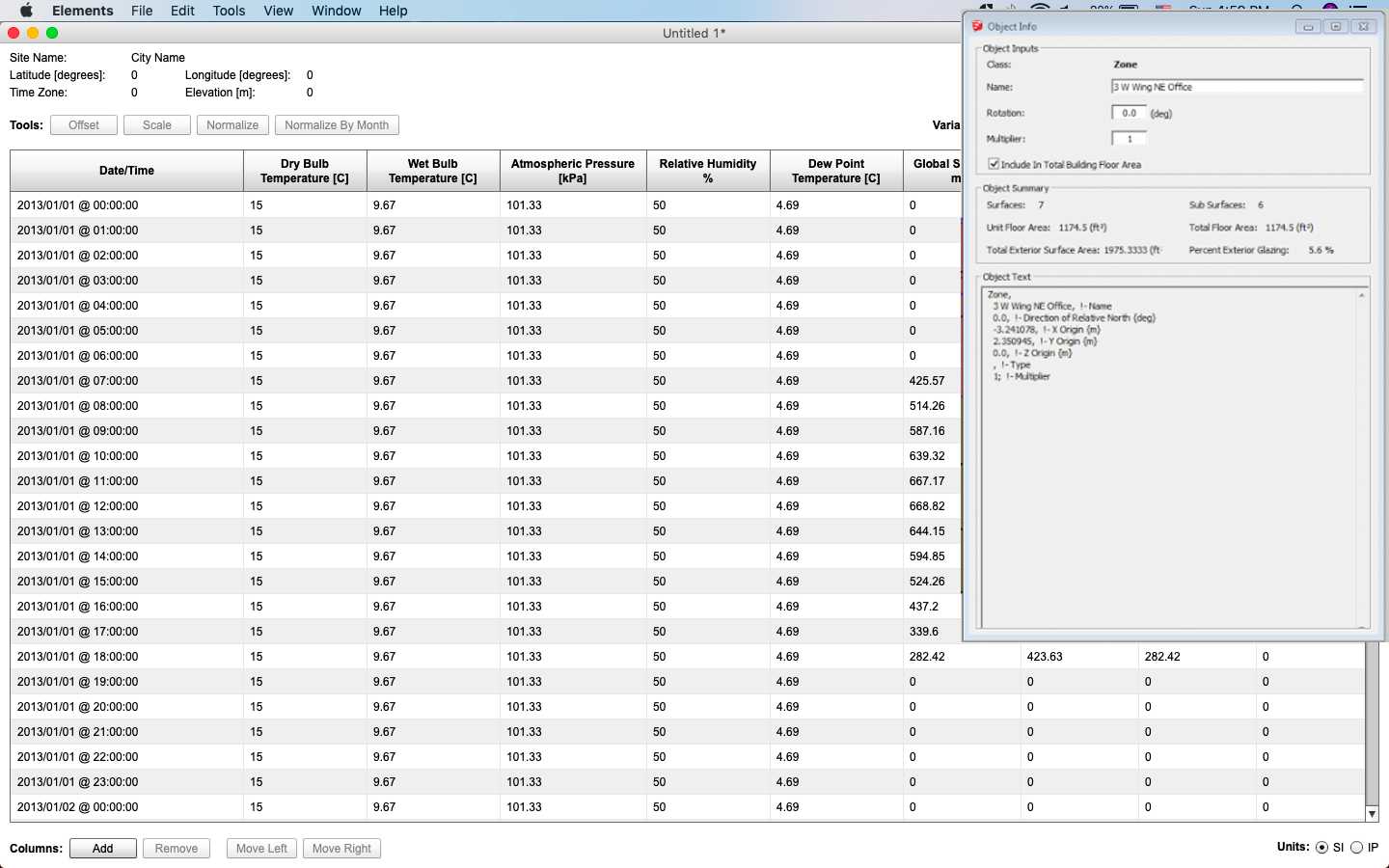
Task: Select the SI units radio button
Action: (x=1321, y=848)
